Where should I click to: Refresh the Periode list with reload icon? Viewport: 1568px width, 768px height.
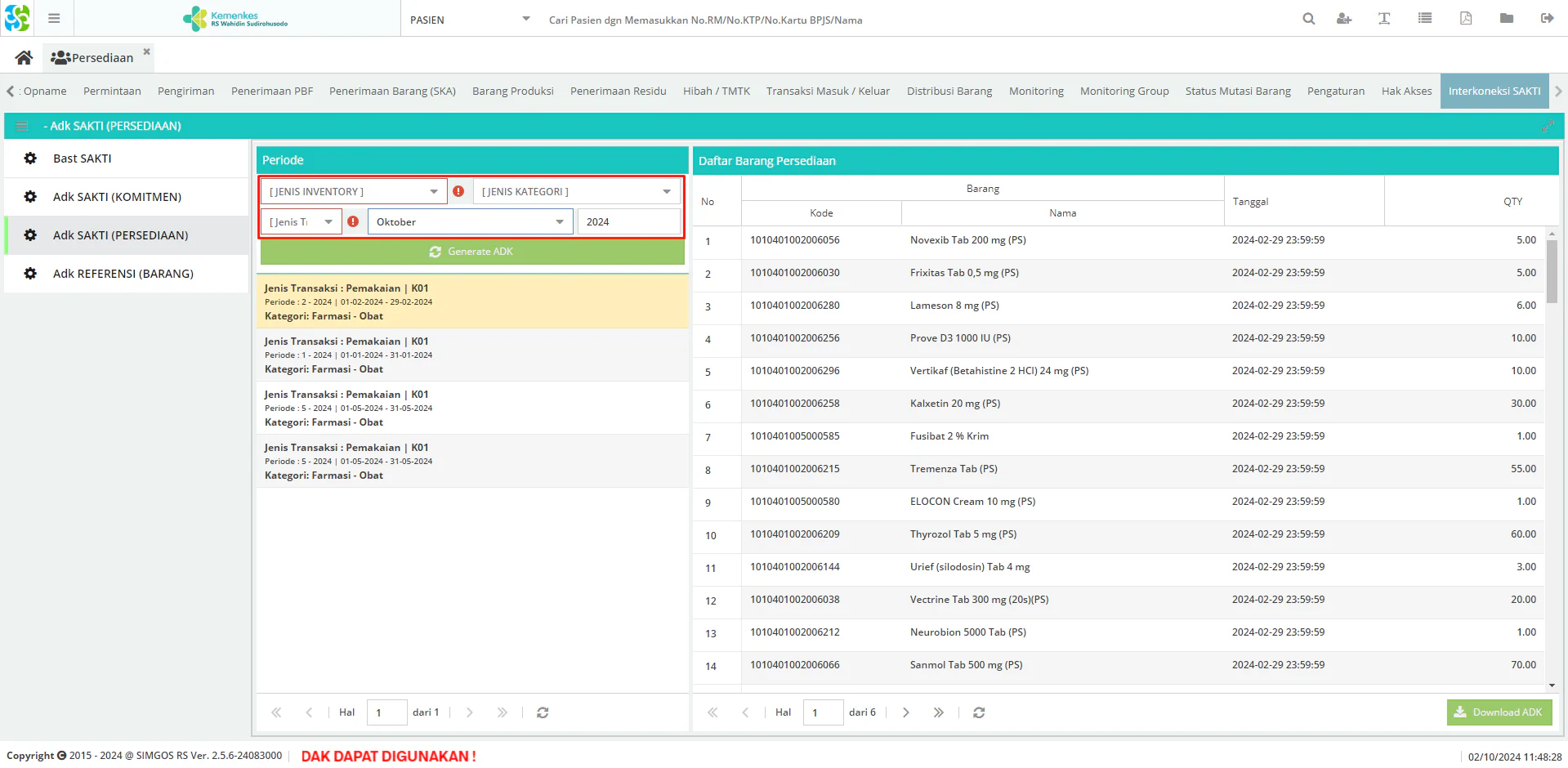pyautogui.click(x=543, y=712)
